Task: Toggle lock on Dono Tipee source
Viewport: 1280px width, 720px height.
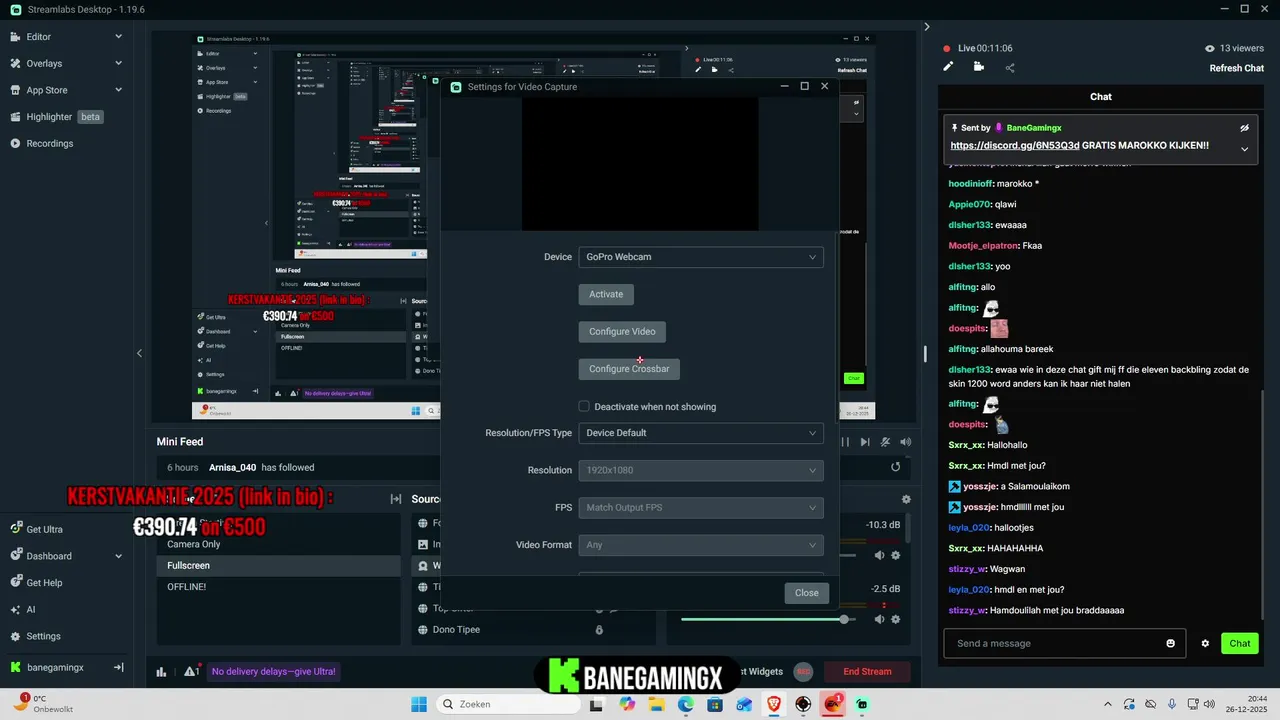Action: [599, 630]
